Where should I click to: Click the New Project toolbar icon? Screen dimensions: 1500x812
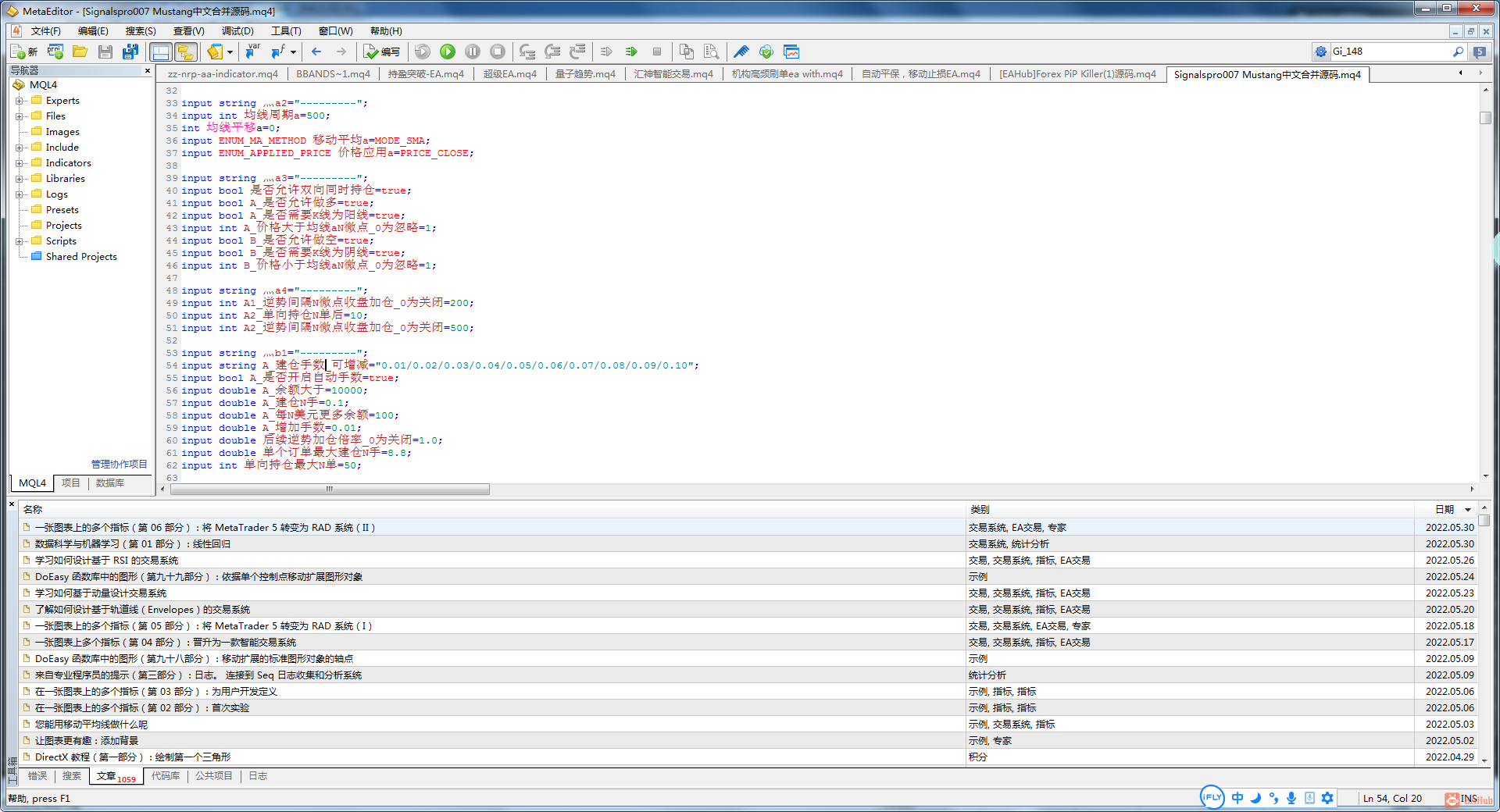[55, 52]
